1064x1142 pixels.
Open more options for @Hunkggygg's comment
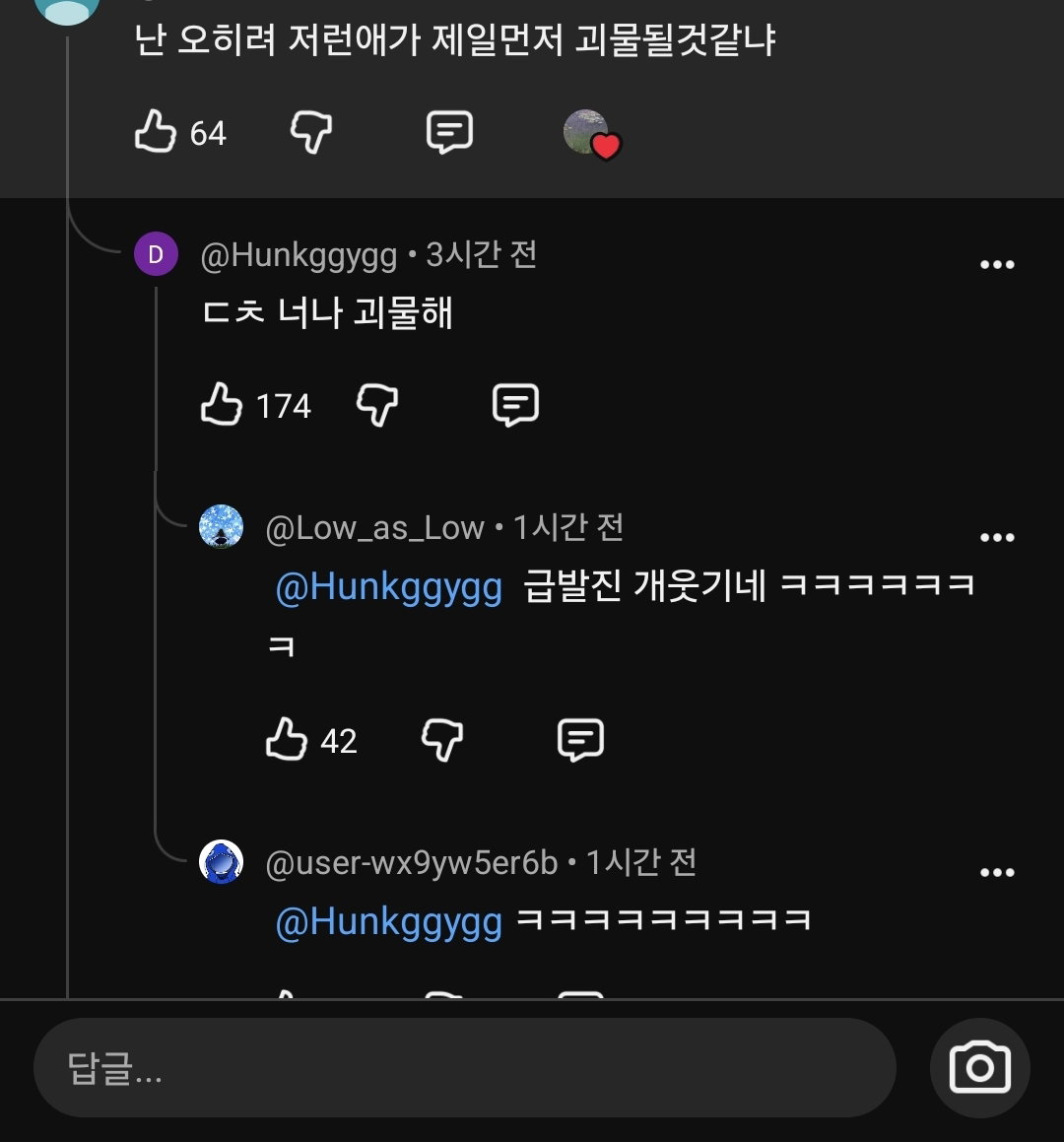997,264
